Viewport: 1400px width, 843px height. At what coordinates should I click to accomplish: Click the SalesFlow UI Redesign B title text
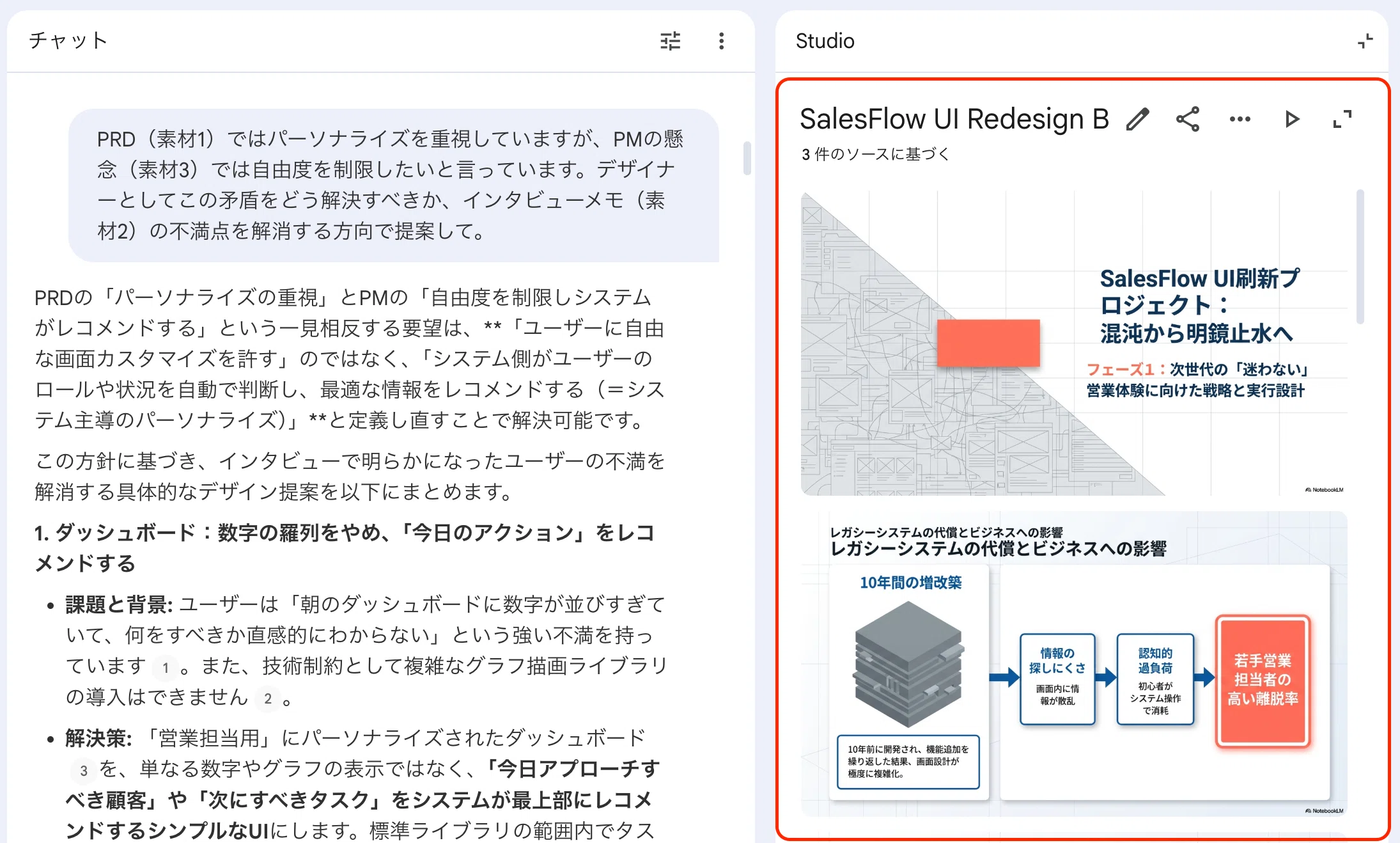tap(954, 119)
